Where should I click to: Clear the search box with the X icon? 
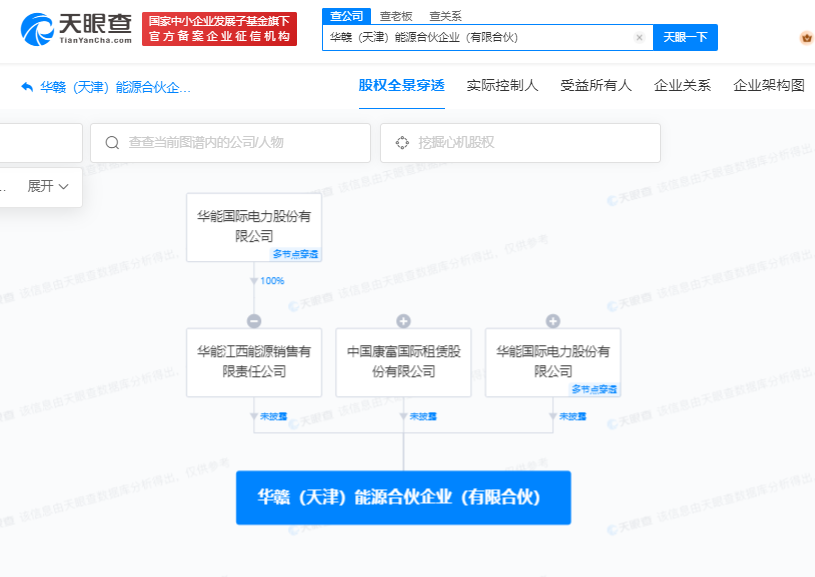[639, 37]
